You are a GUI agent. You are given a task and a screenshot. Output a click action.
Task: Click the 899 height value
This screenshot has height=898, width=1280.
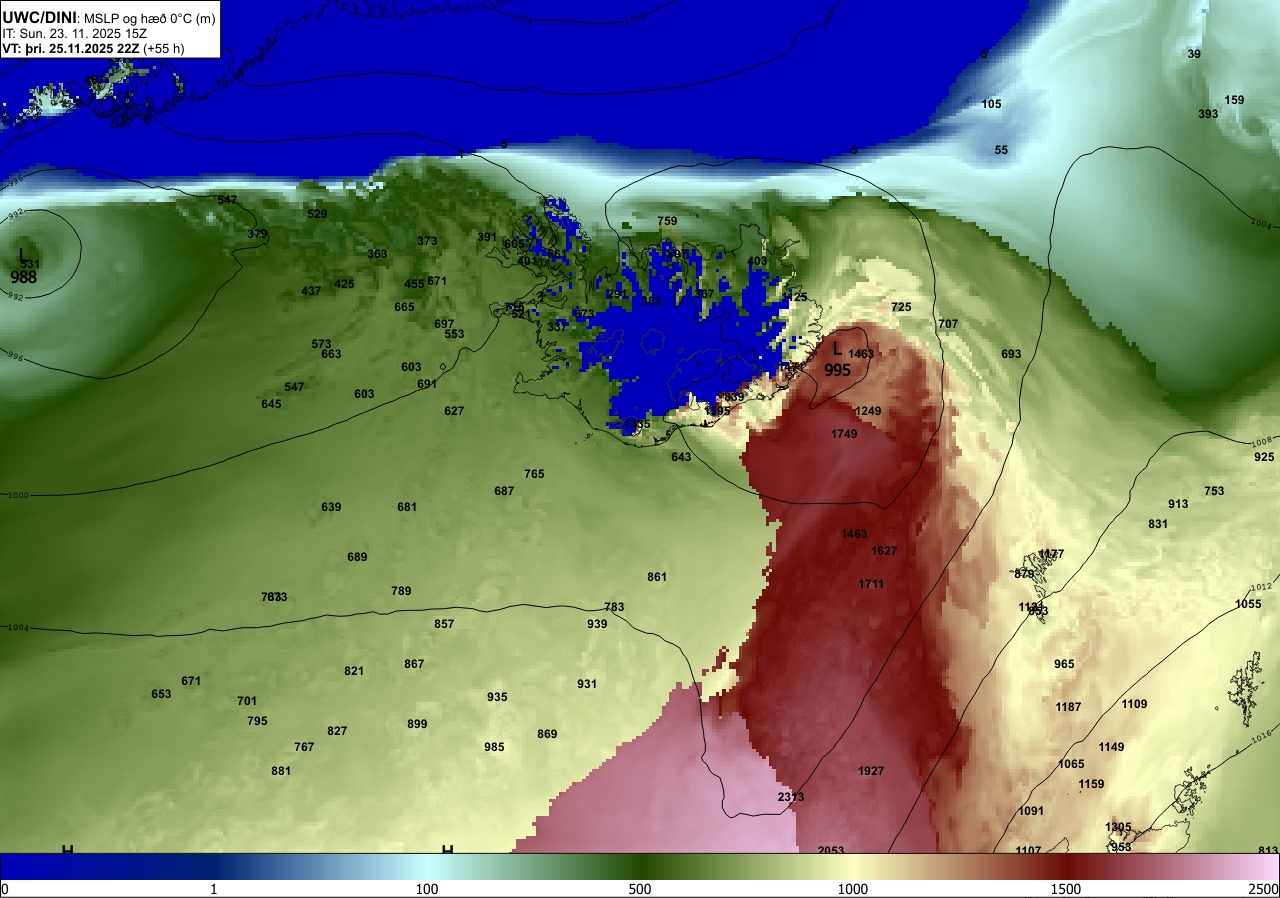point(417,724)
